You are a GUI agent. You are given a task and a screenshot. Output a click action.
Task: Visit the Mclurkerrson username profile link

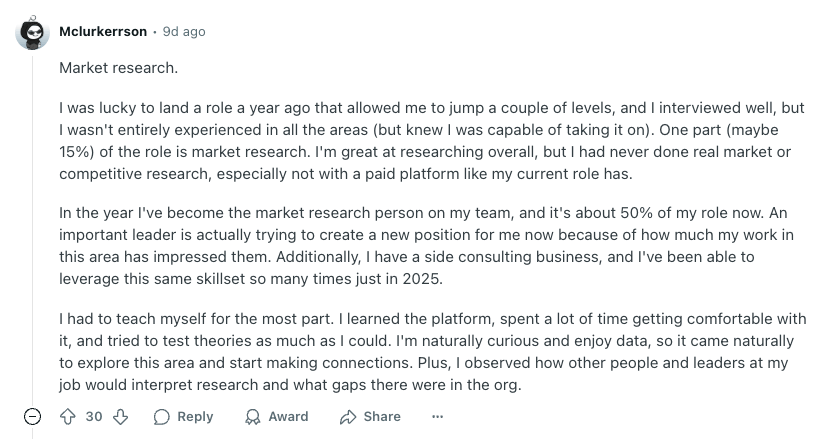[x=103, y=32]
